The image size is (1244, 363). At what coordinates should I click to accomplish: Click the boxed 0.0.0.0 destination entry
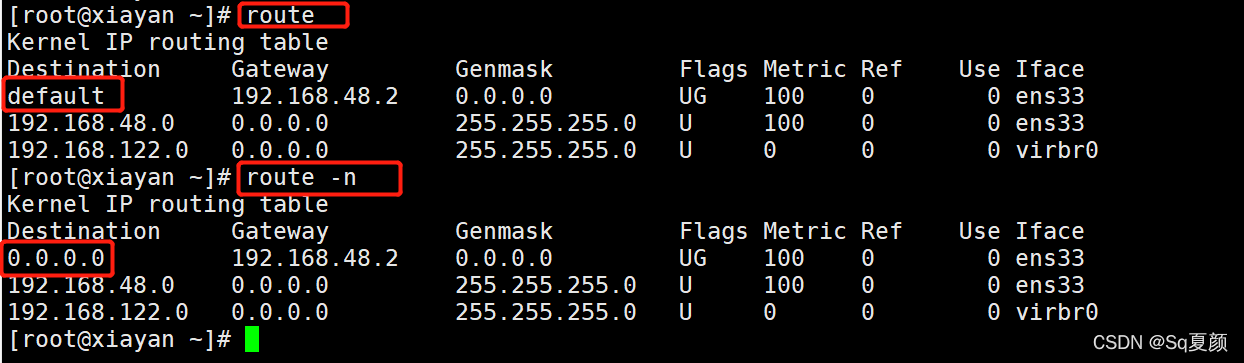(x=56, y=258)
